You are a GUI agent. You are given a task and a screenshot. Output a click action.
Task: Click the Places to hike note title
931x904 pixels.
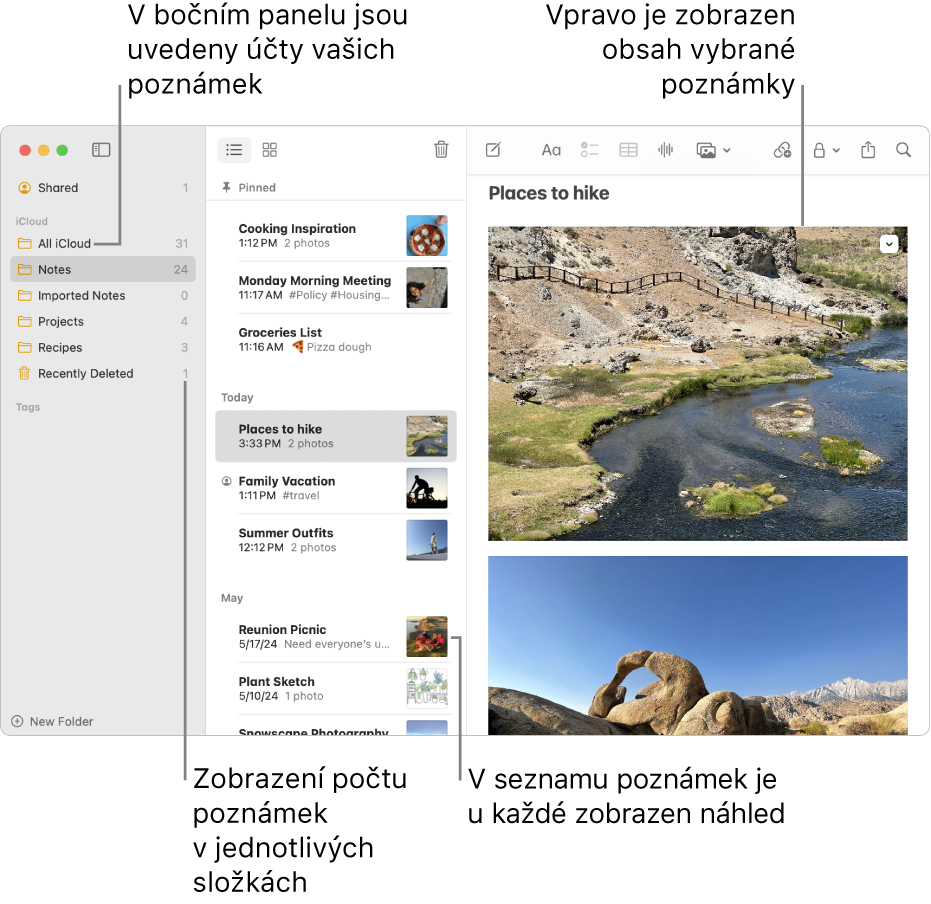click(549, 194)
